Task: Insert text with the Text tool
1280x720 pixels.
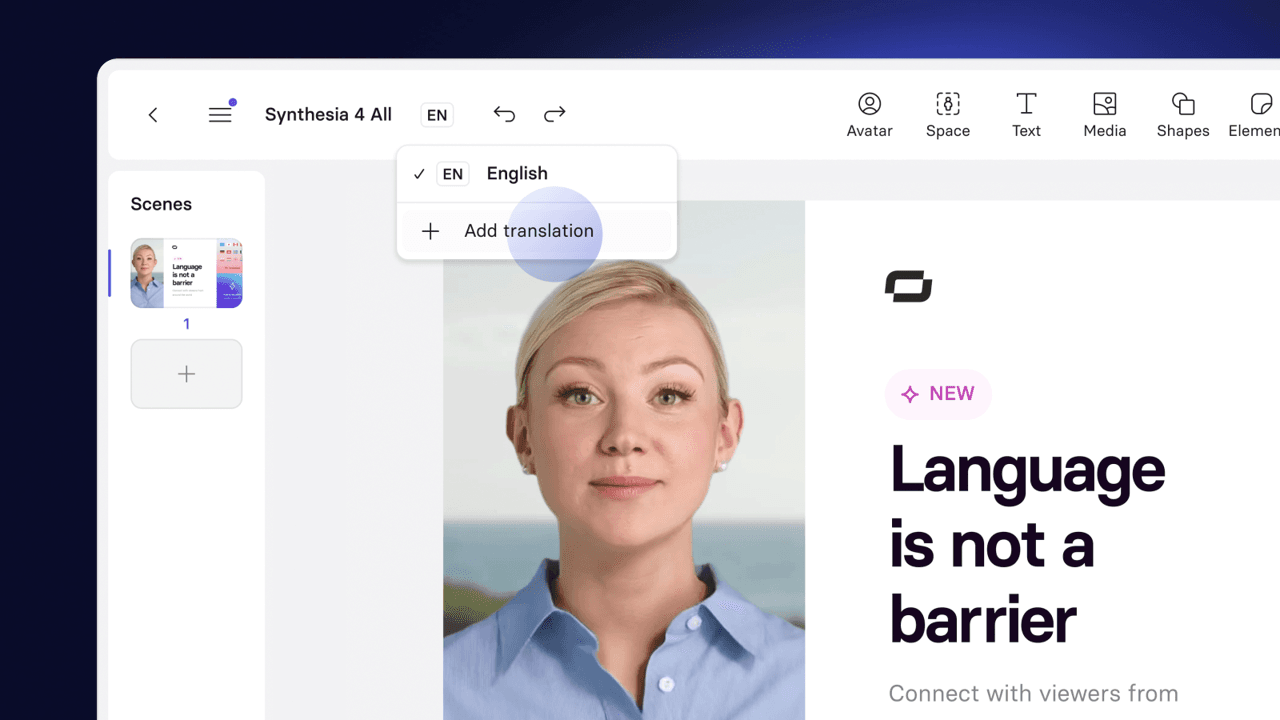Action: (1026, 114)
